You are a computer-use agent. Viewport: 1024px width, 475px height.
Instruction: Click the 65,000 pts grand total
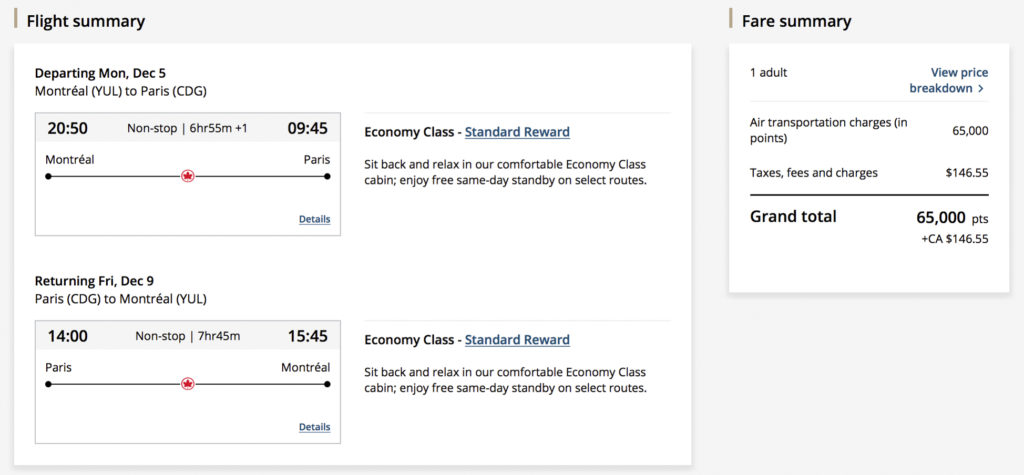click(952, 217)
